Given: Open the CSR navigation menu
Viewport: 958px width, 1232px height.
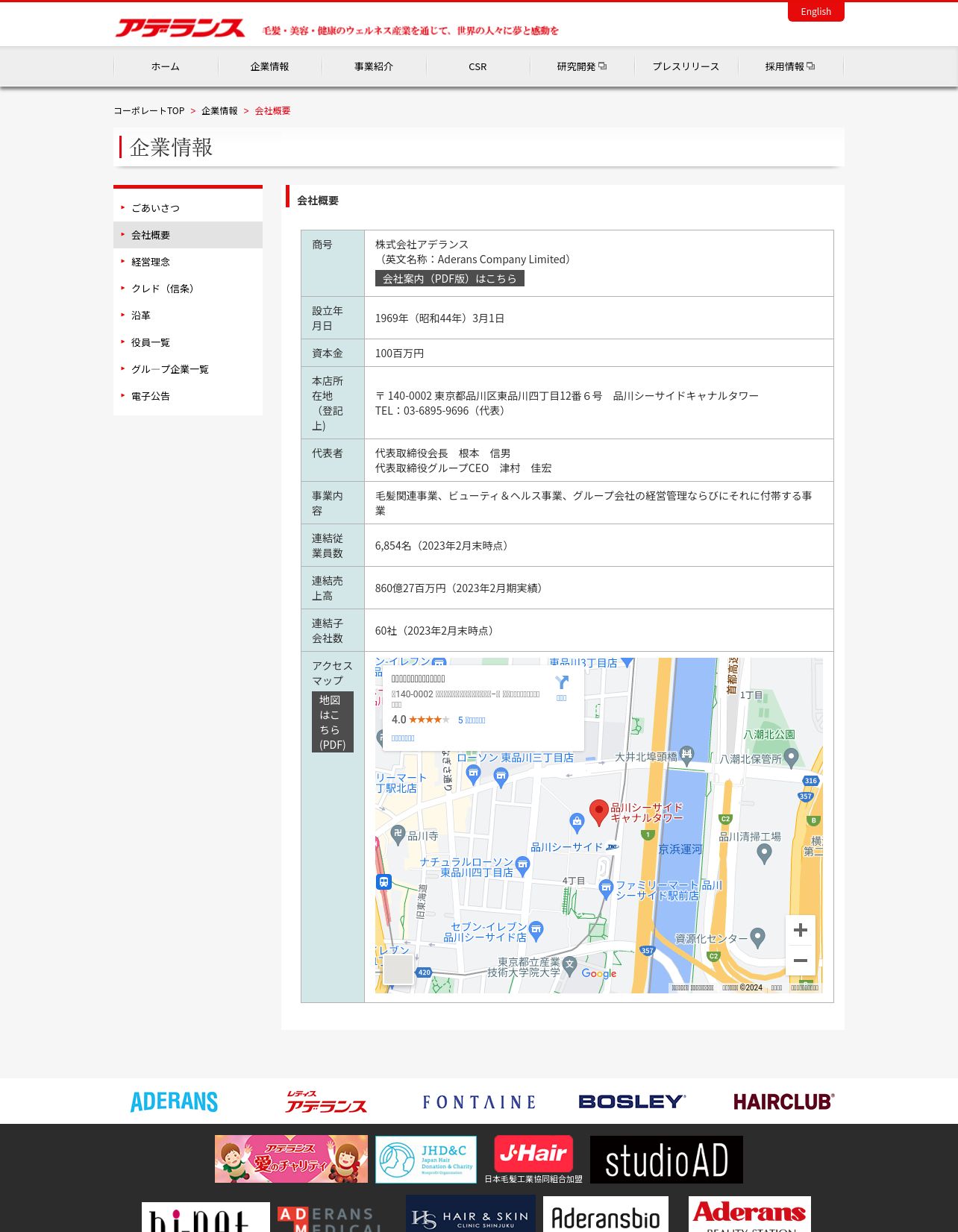Looking at the screenshot, I should tap(478, 66).
